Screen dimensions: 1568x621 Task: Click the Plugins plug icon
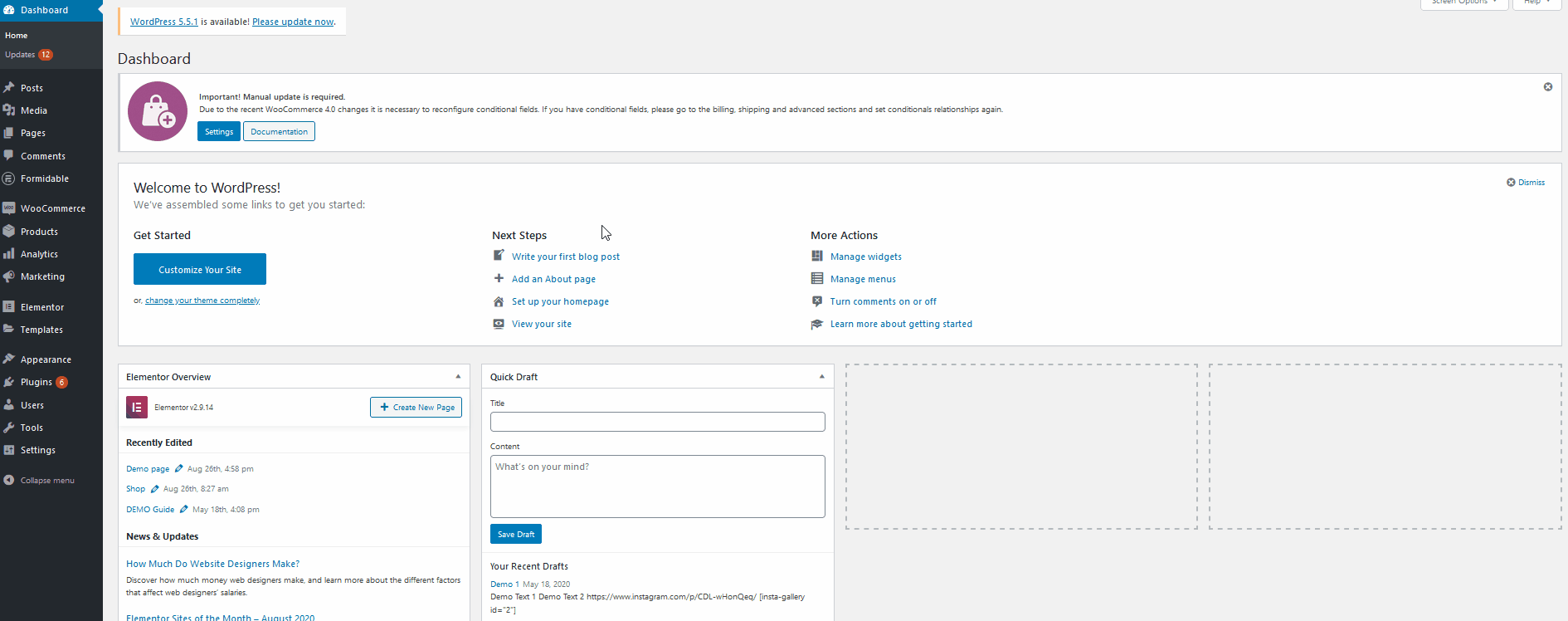point(9,382)
